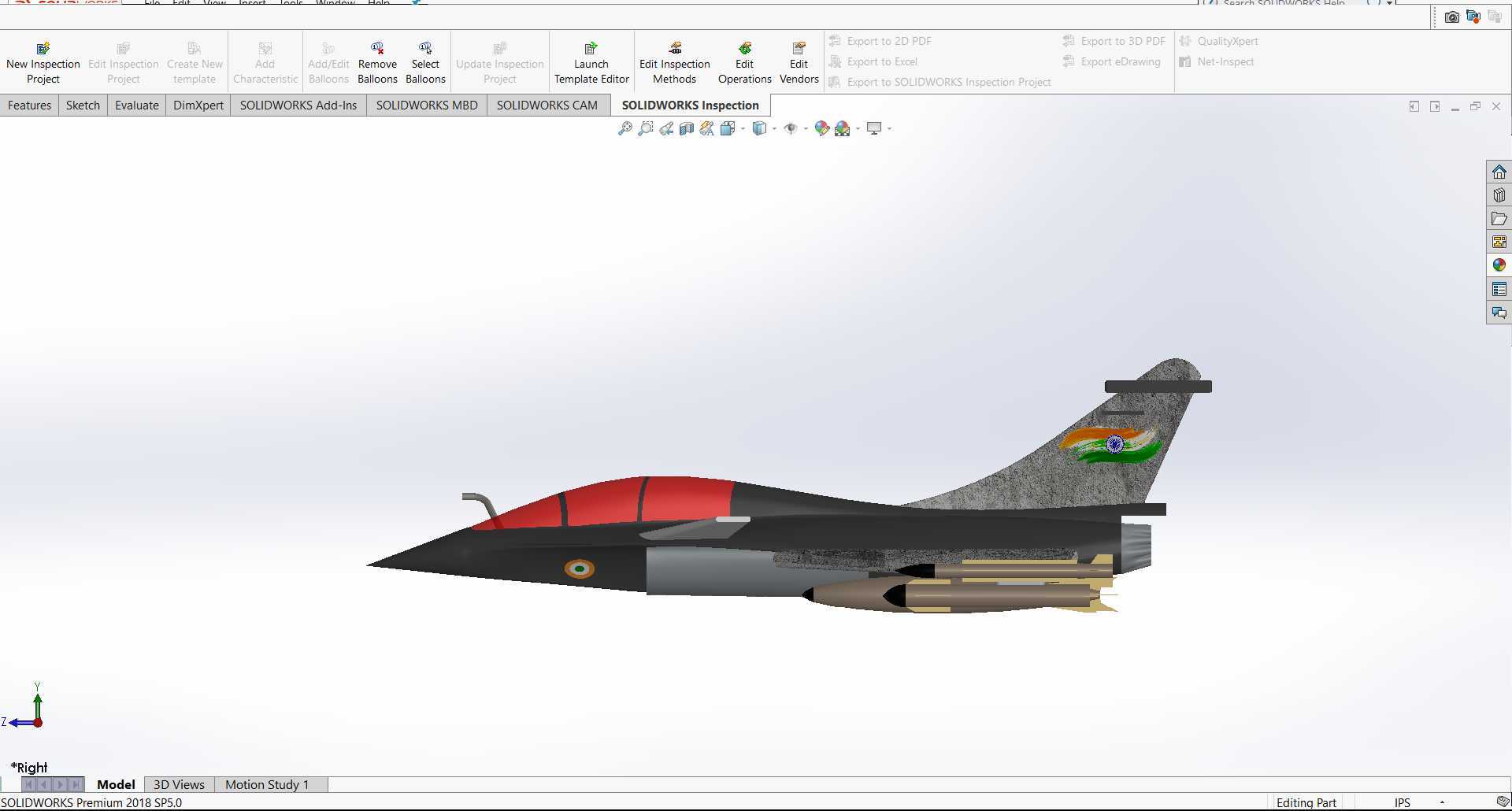Click the View Orientation cube icon

727,128
